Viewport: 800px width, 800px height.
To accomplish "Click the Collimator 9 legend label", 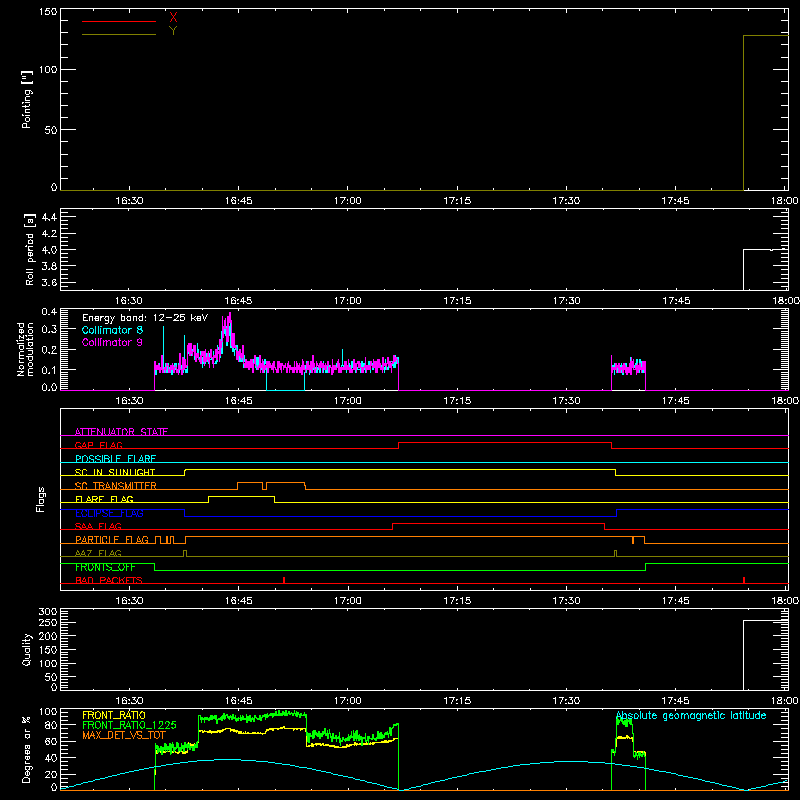I will (x=112, y=342).
